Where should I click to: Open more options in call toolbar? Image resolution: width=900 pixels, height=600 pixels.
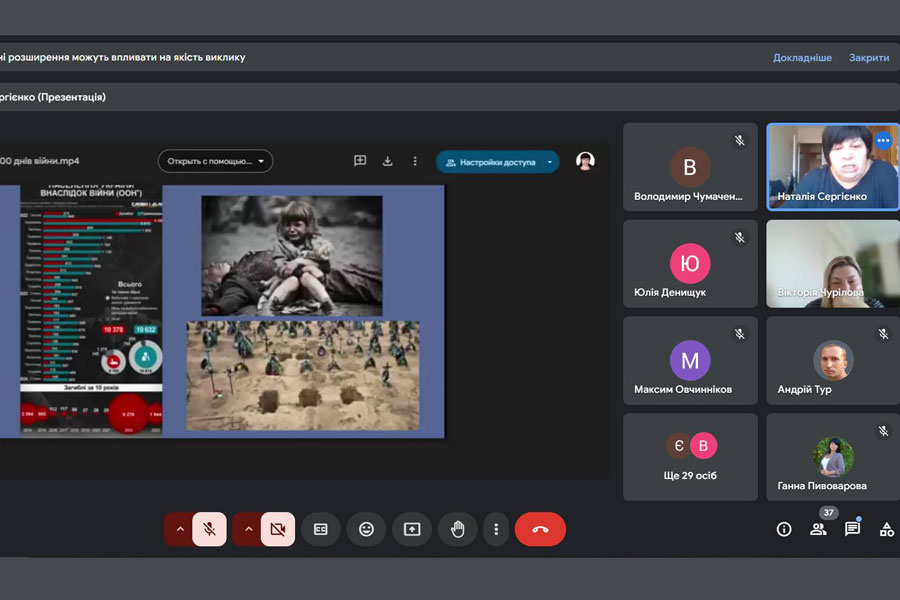(x=496, y=529)
